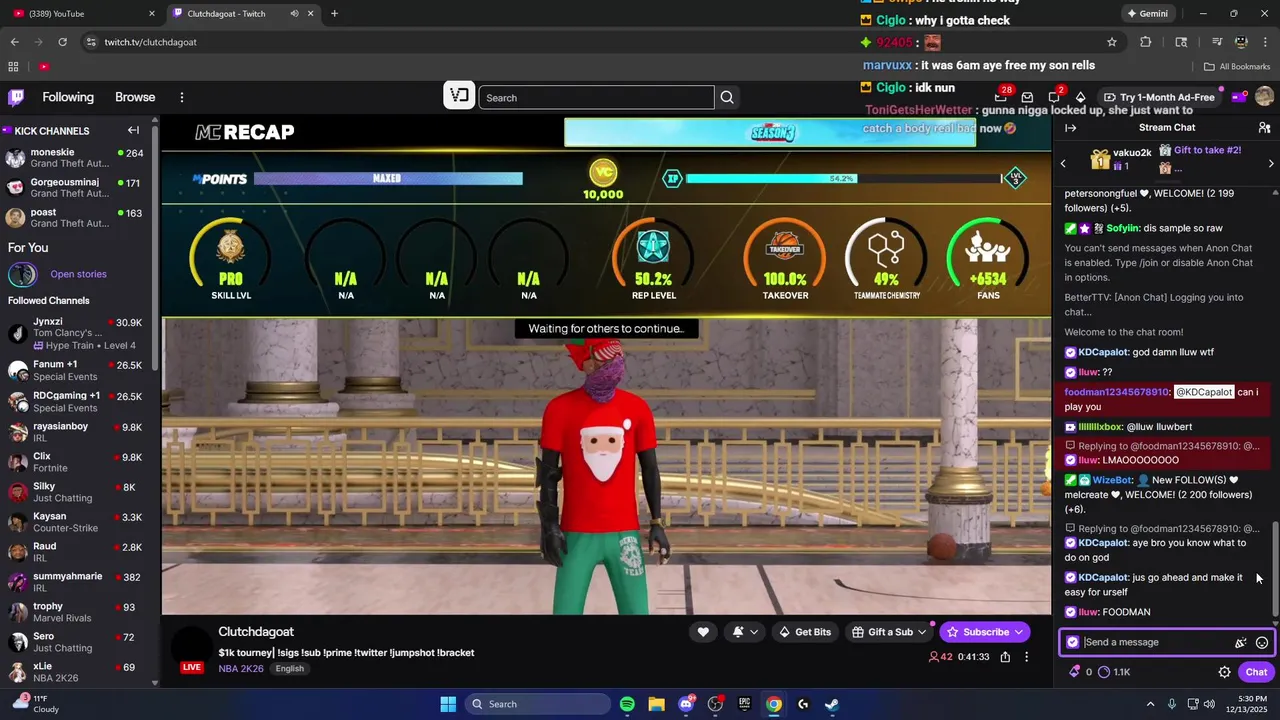Open the notifications inbox icon
Viewport: 1280px width, 720px height.
click(x=1027, y=97)
